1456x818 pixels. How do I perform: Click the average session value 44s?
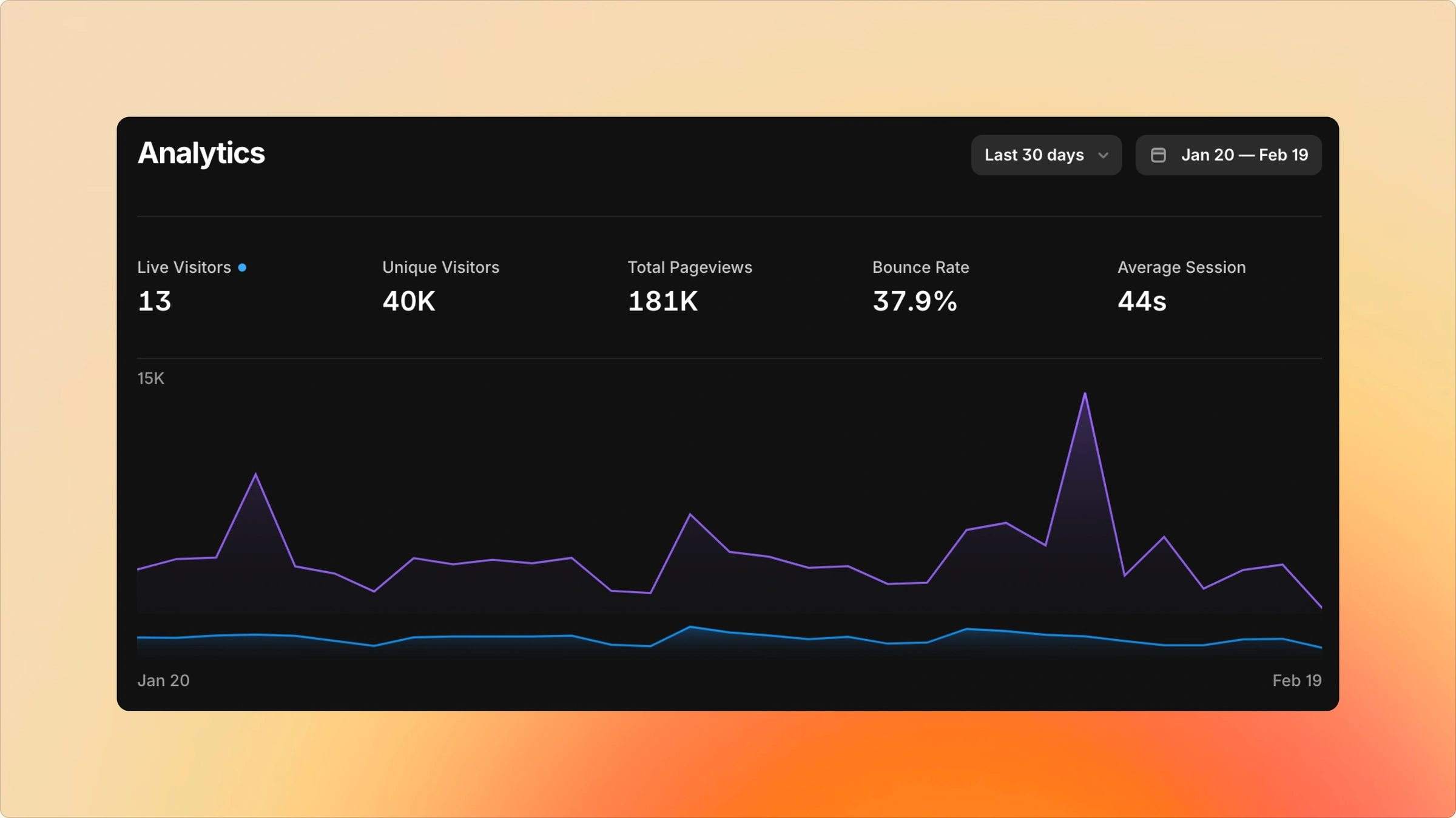point(1142,301)
